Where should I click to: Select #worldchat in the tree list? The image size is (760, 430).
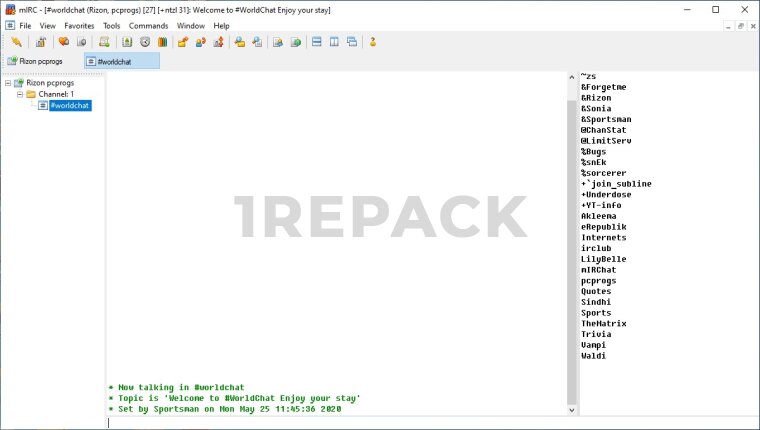pos(70,105)
